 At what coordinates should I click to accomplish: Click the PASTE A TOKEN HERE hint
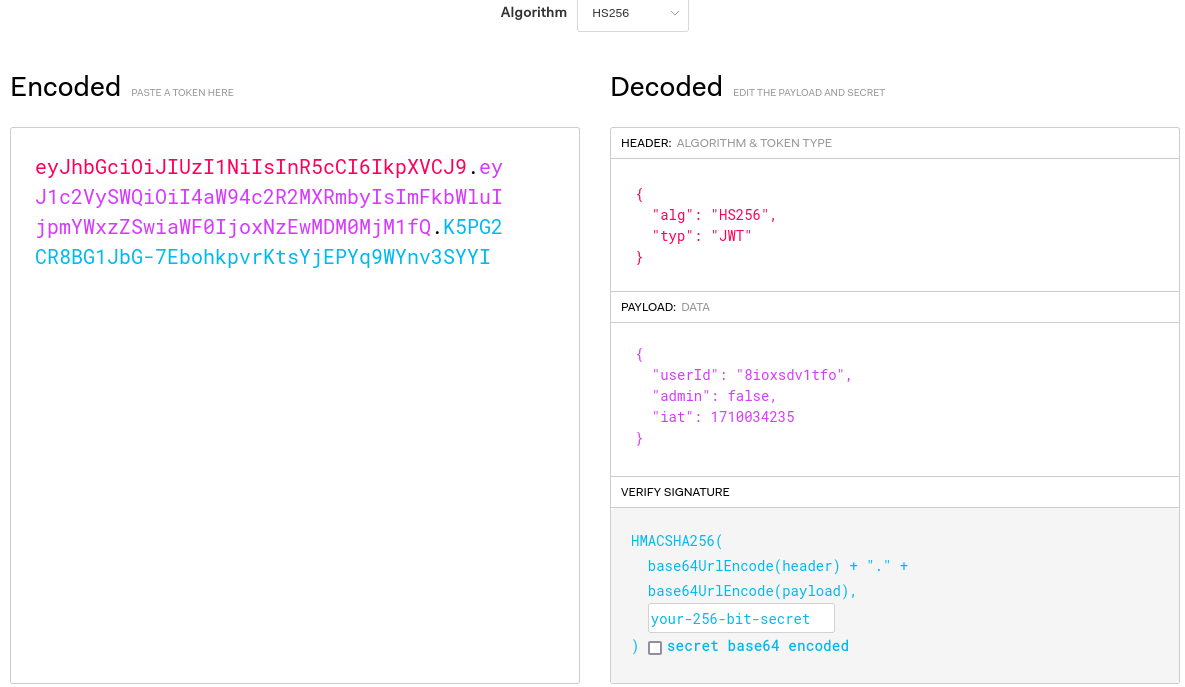click(x=182, y=92)
